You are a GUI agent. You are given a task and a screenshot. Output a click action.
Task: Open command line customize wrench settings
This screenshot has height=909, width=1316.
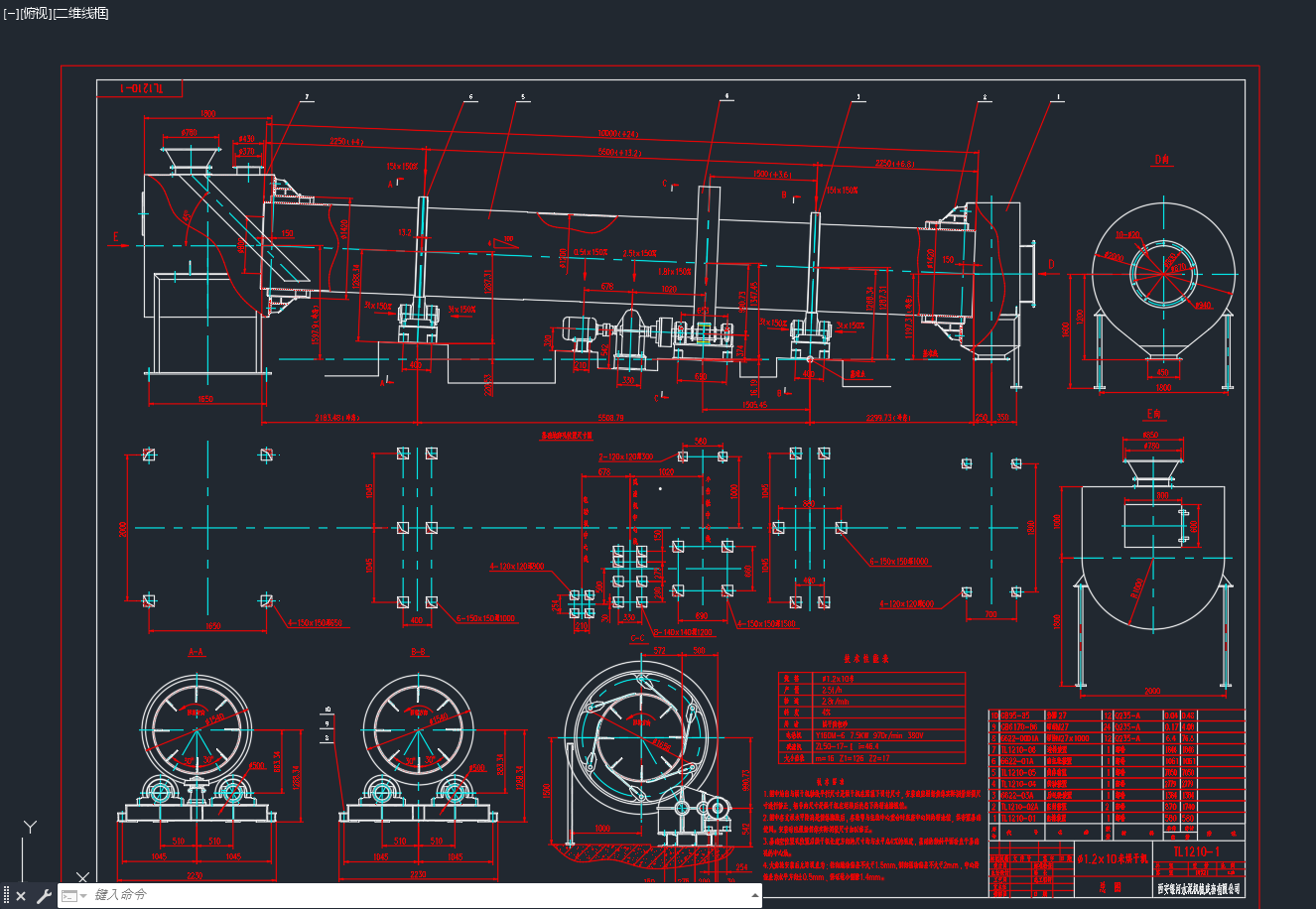click(x=44, y=896)
